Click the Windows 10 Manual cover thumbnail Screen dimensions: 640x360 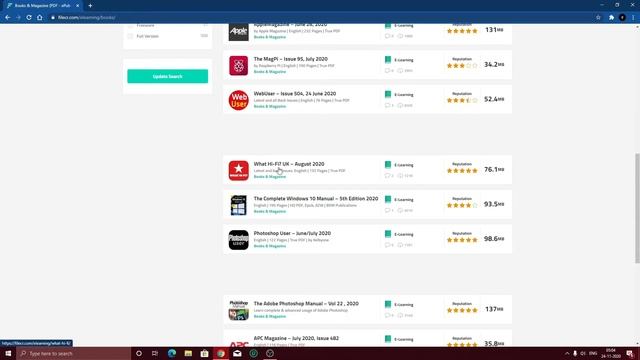[238, 205]
